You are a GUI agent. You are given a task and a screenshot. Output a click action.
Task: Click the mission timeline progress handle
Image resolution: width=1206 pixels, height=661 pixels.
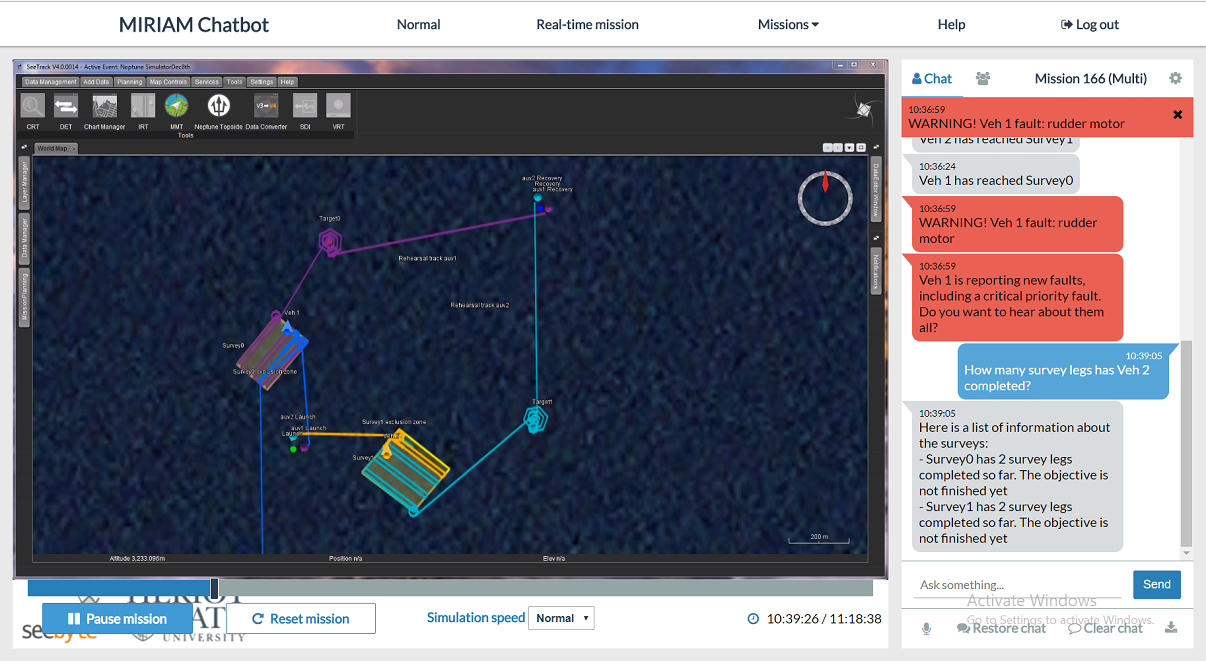click(214, 589)
